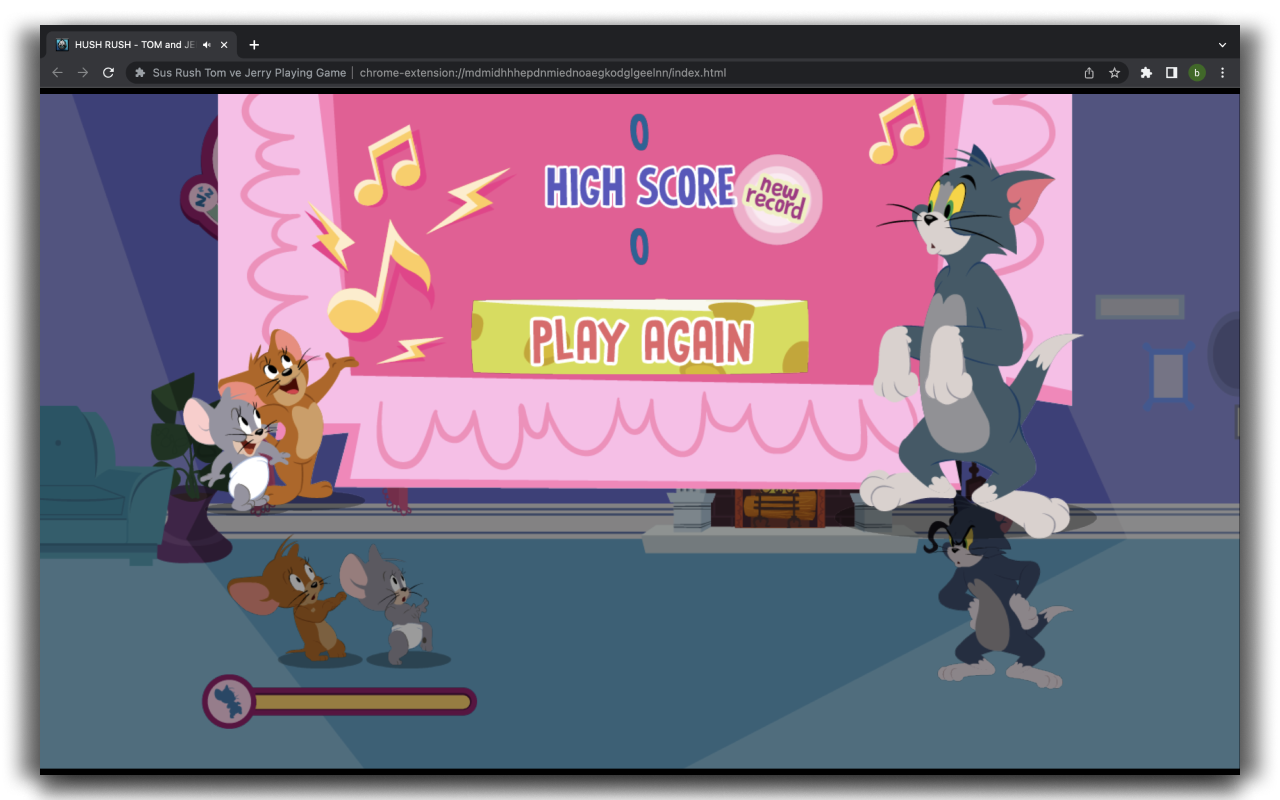Open the Chrome three-dot menu
The height and width of the screenshot is (800, 1280).
1222,72
